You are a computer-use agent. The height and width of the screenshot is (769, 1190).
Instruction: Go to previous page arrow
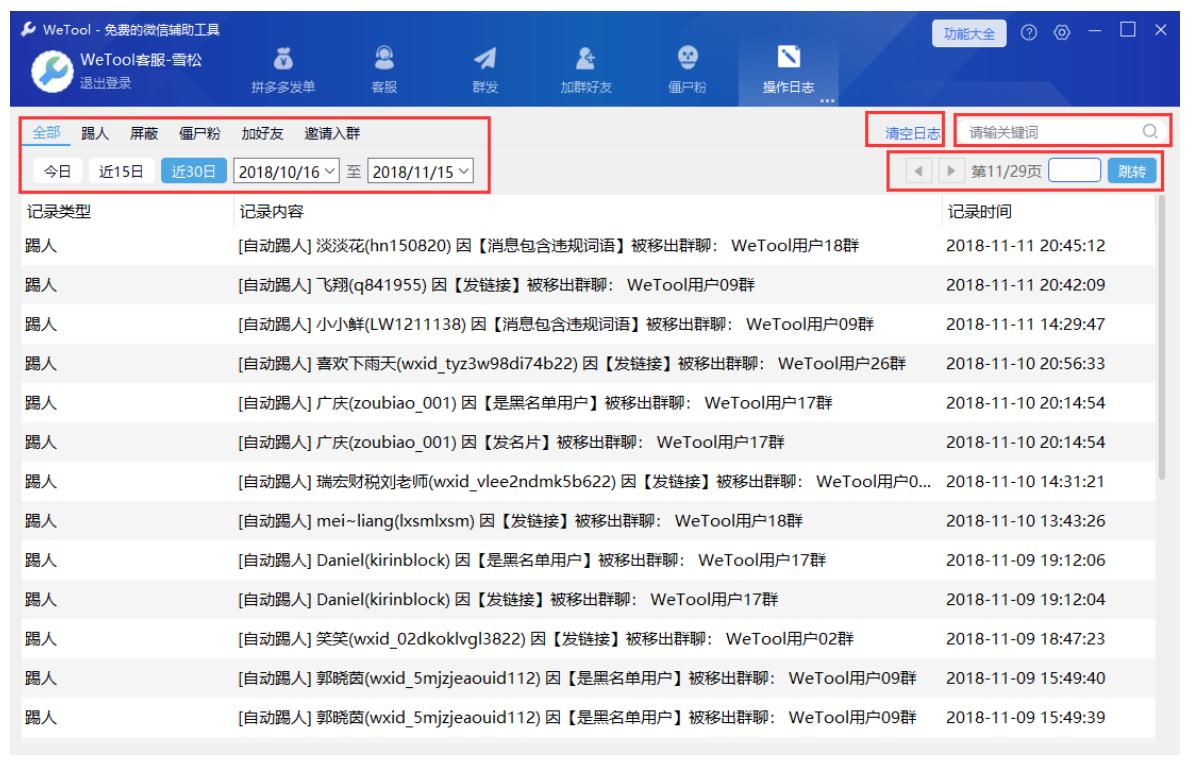click(x=918, y=171)
